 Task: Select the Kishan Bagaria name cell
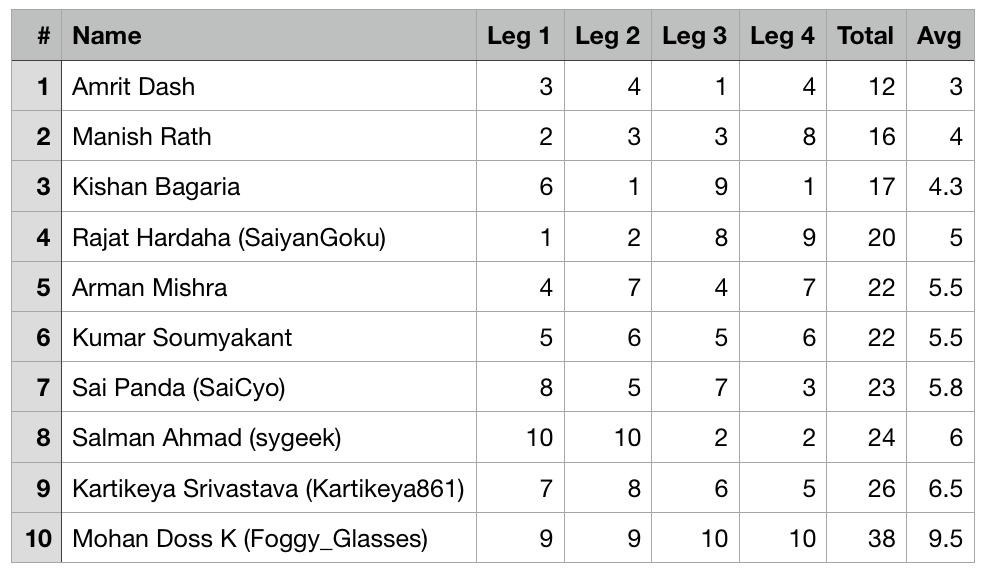point(156,187)
